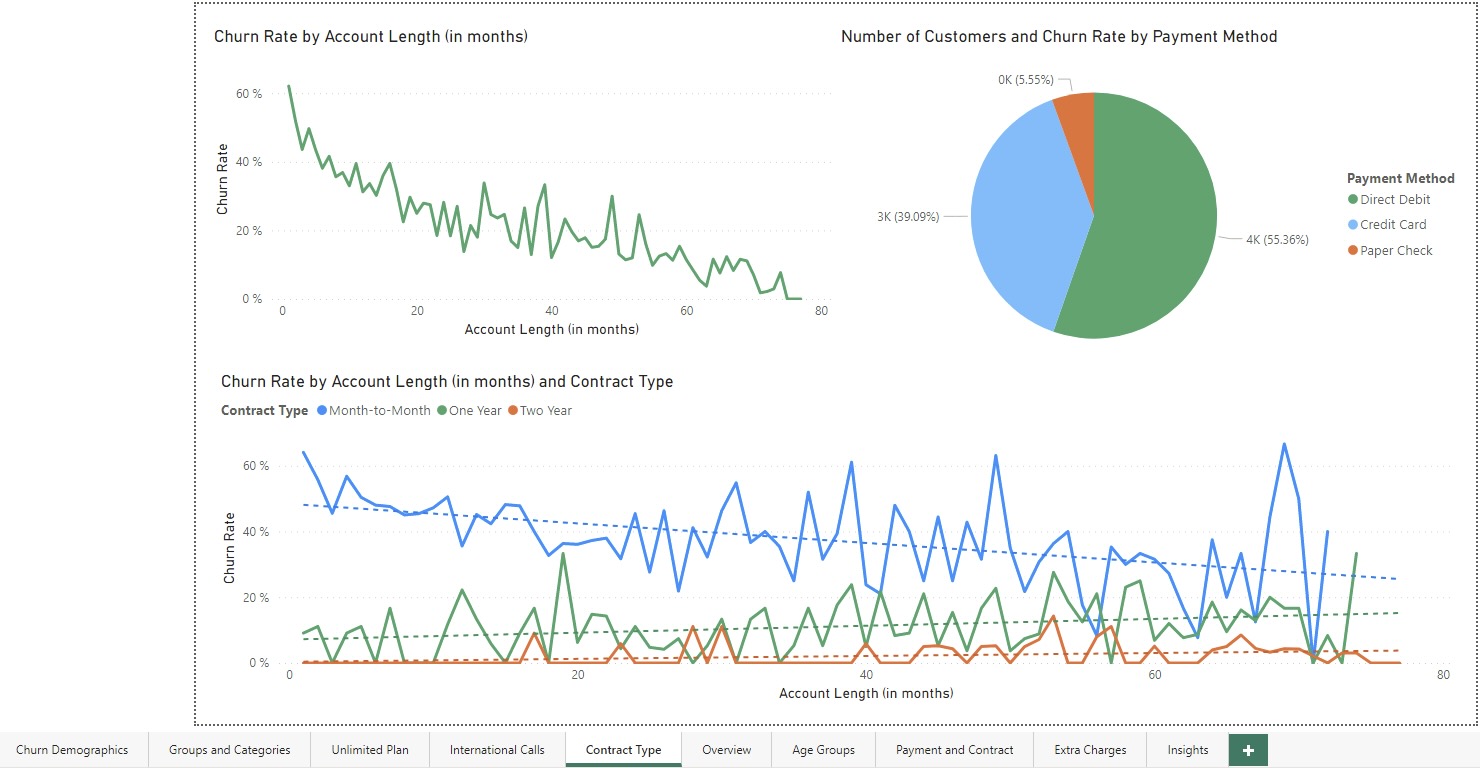Select the Age Groups tab
Screen dimensions: 1480x768
[822, 749]
